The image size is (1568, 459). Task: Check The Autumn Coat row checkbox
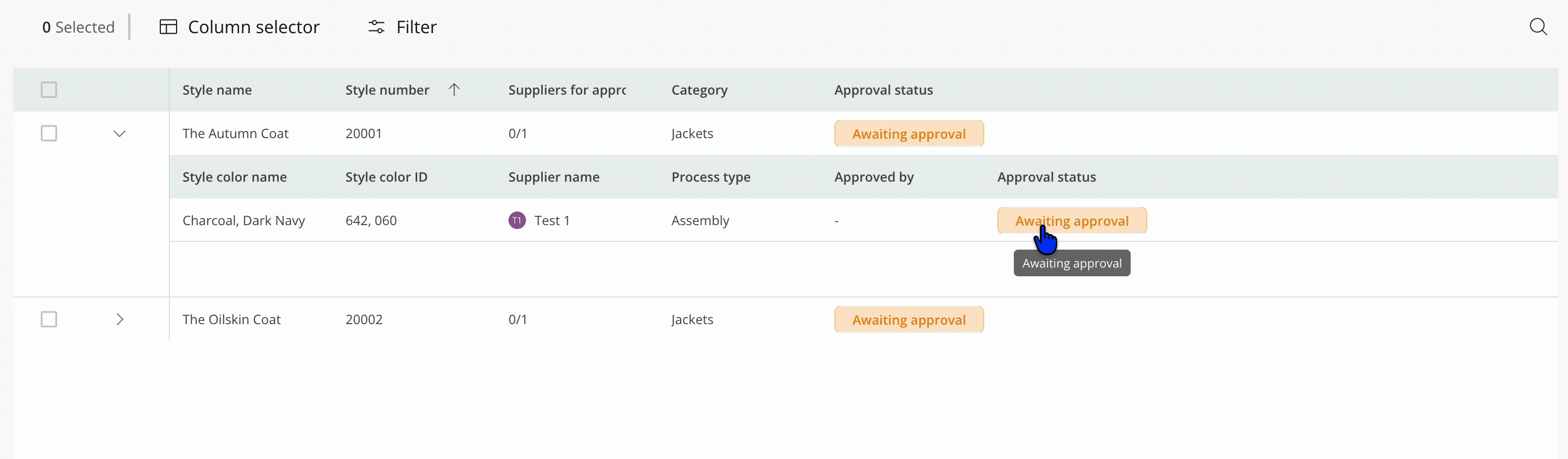(49, 133)
